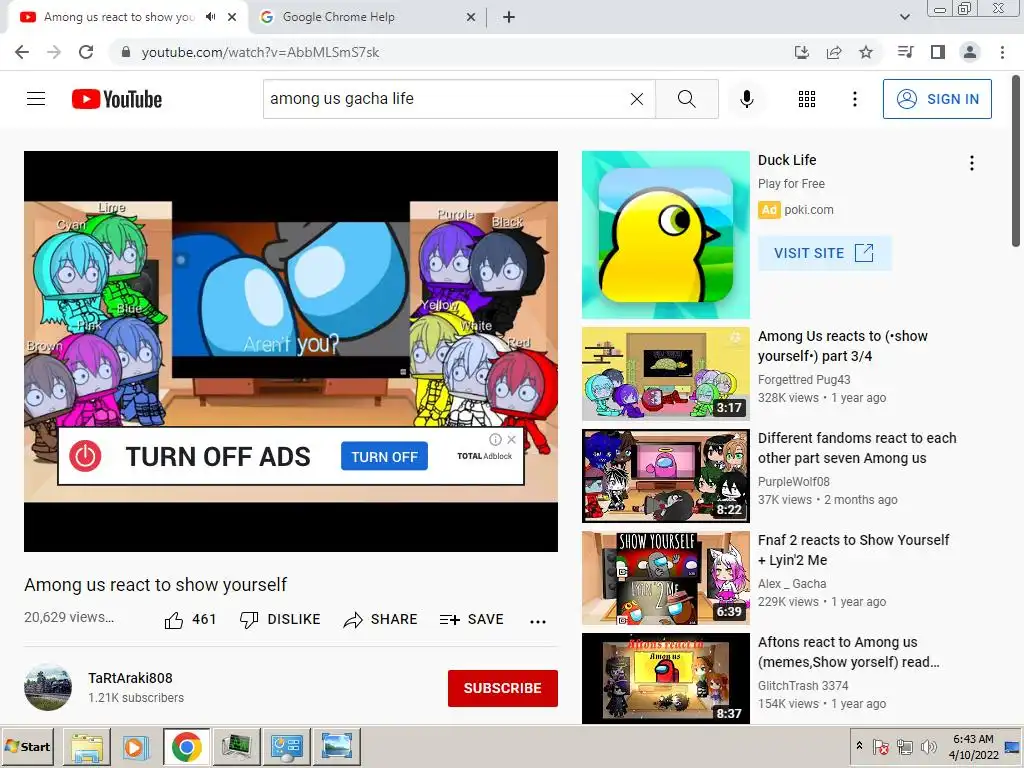Image resolution: width=1024 pixels, height=768 pixels.
Task: Click SAVE to playlist
Action: point(472,620)
